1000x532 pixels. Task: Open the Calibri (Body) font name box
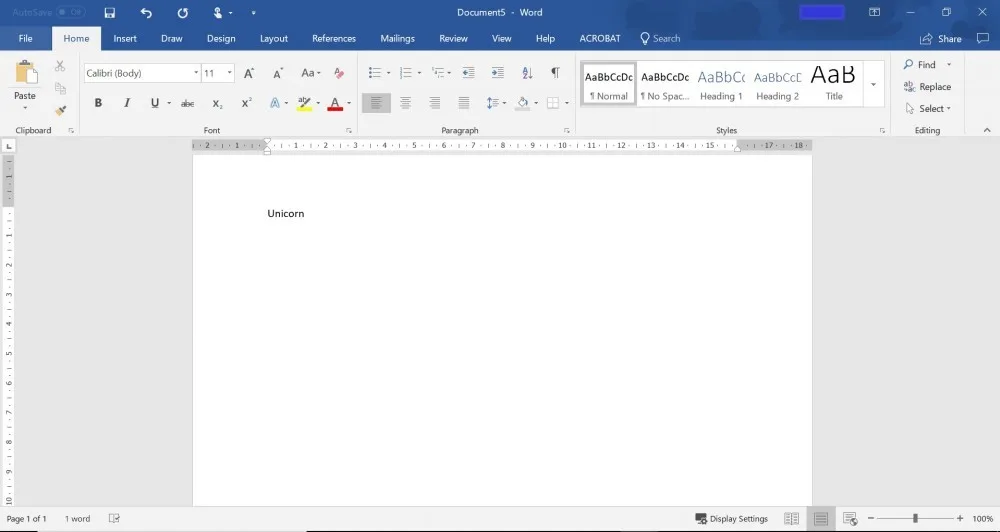pyautogui.click(x=142, y=73)
